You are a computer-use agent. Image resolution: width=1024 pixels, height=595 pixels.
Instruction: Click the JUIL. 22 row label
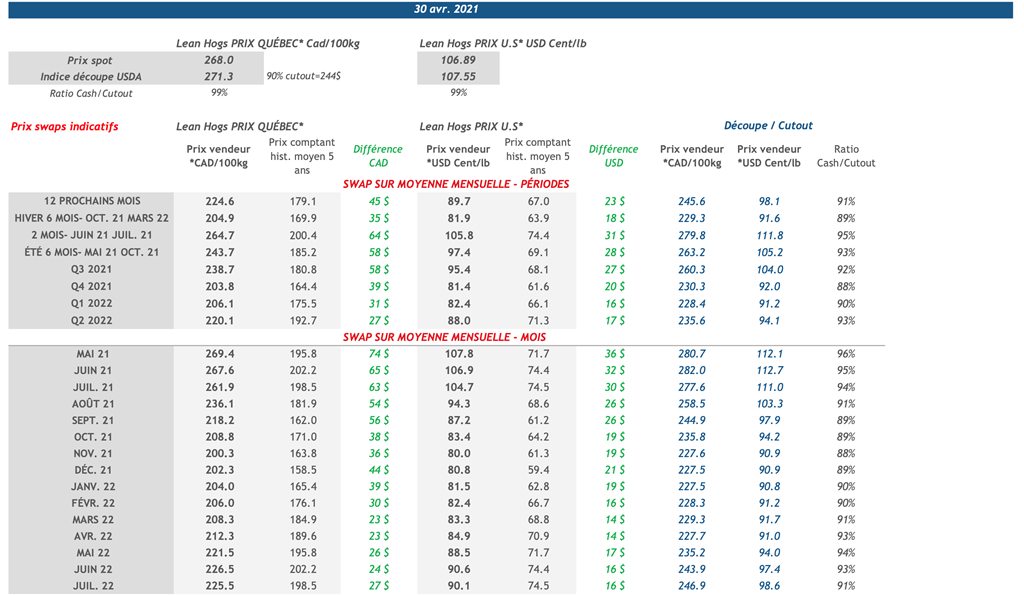click(92, 586)
